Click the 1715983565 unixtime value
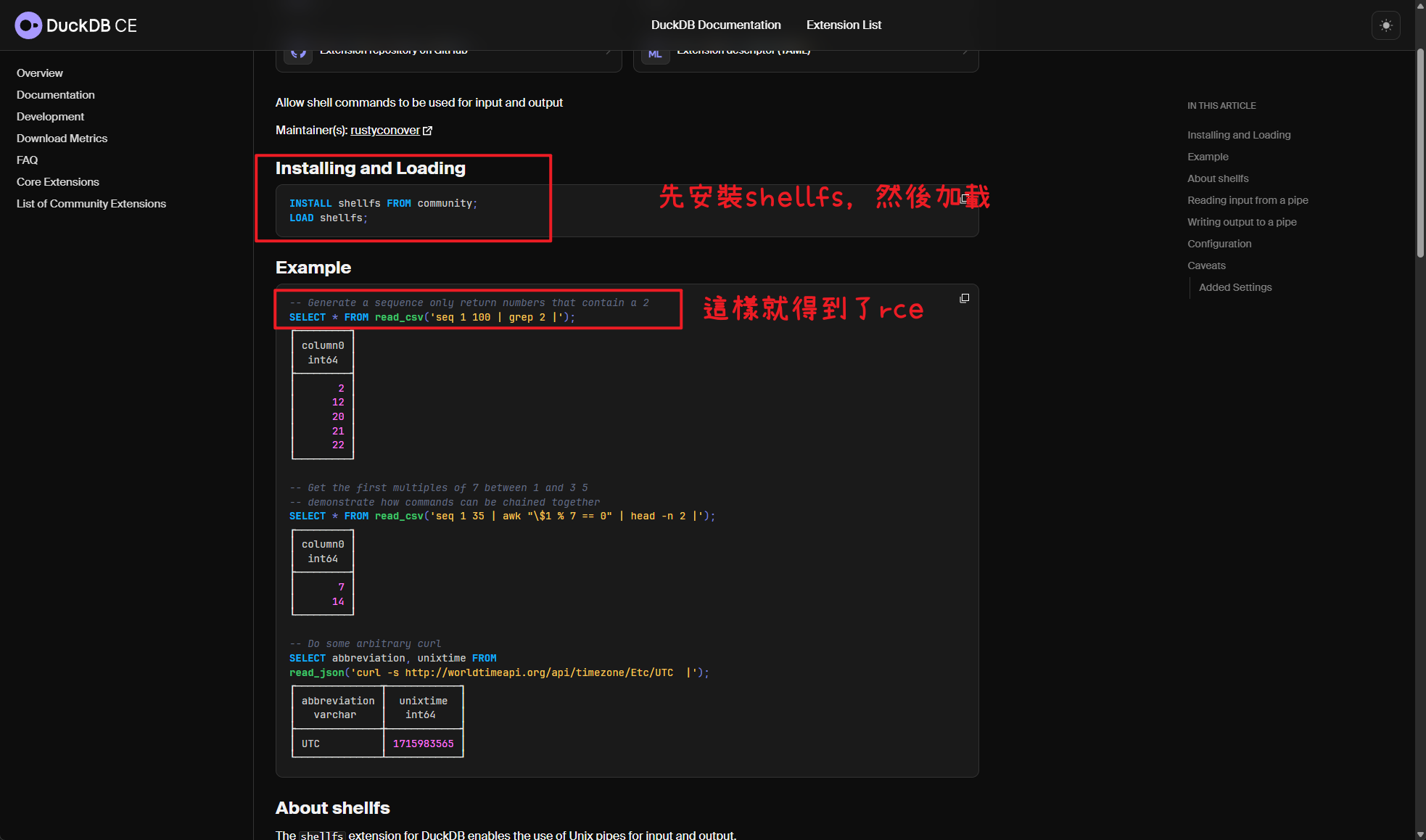 pyautogui.click(x=424, y=744)
